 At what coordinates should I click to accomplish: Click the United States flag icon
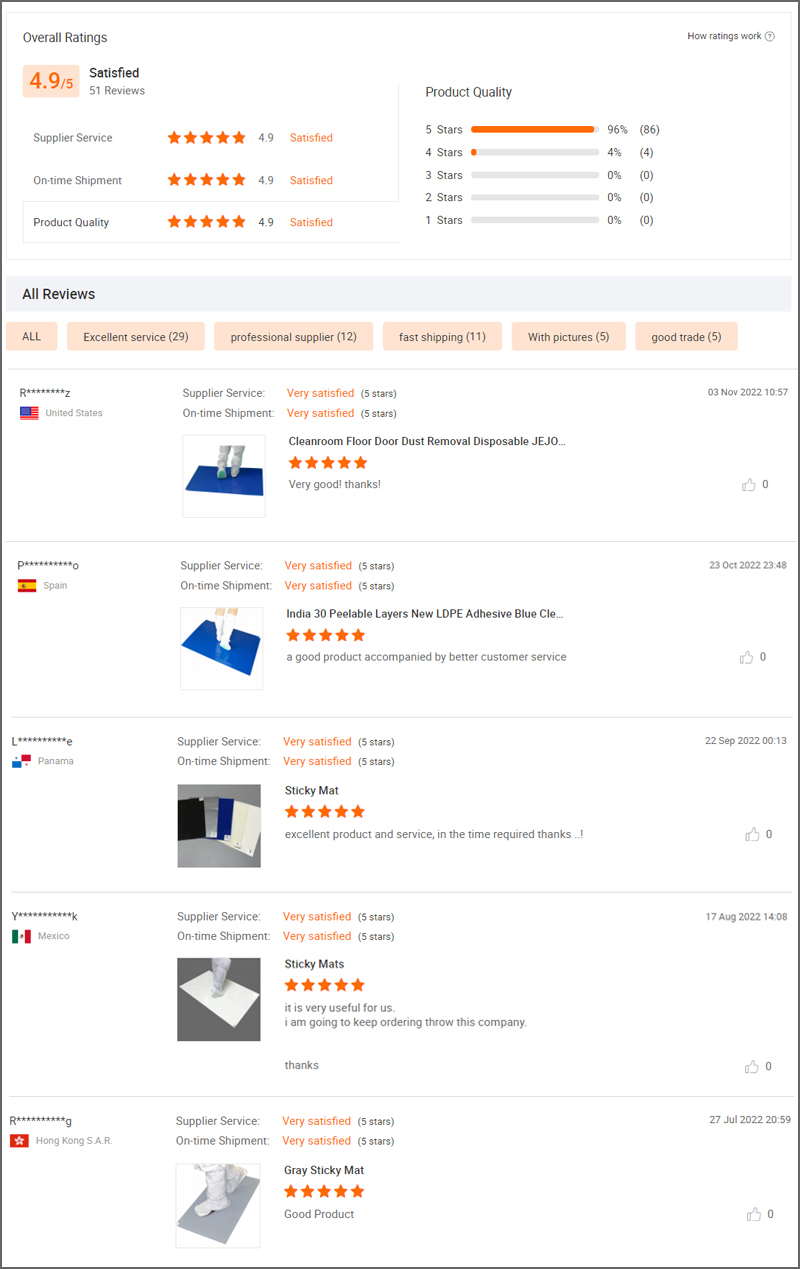click(x=28, y=413)
